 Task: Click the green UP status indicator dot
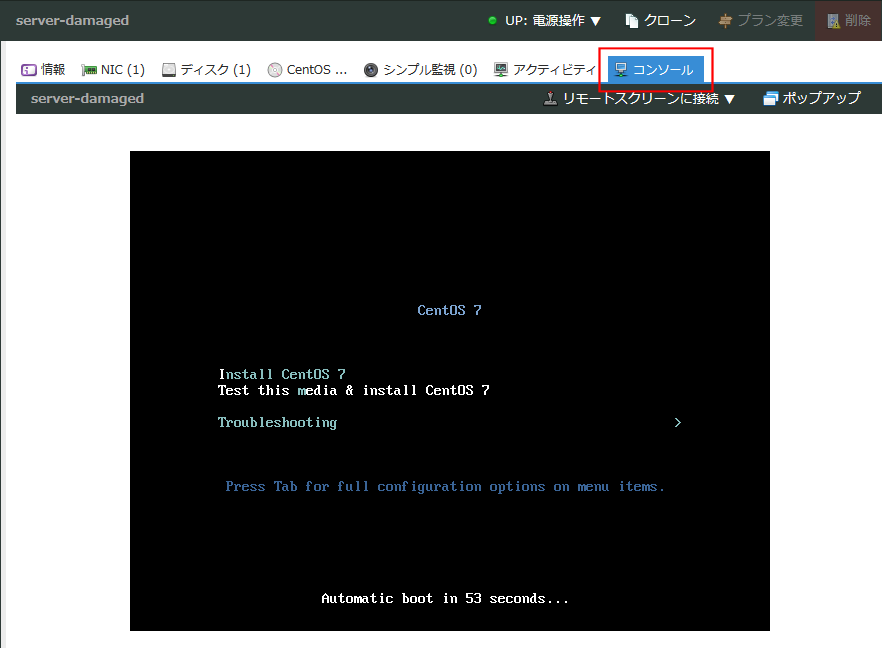click(x=492, y=21)
